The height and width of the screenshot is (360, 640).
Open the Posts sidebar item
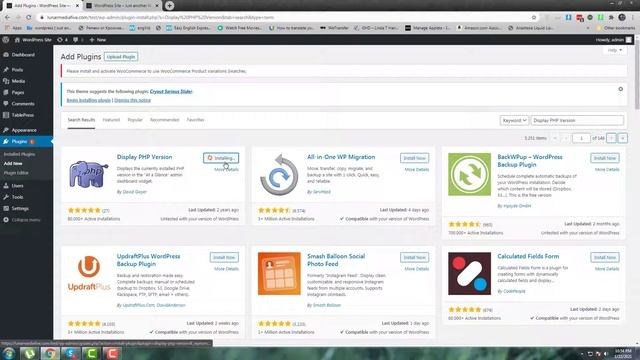[x=17, y=70]
